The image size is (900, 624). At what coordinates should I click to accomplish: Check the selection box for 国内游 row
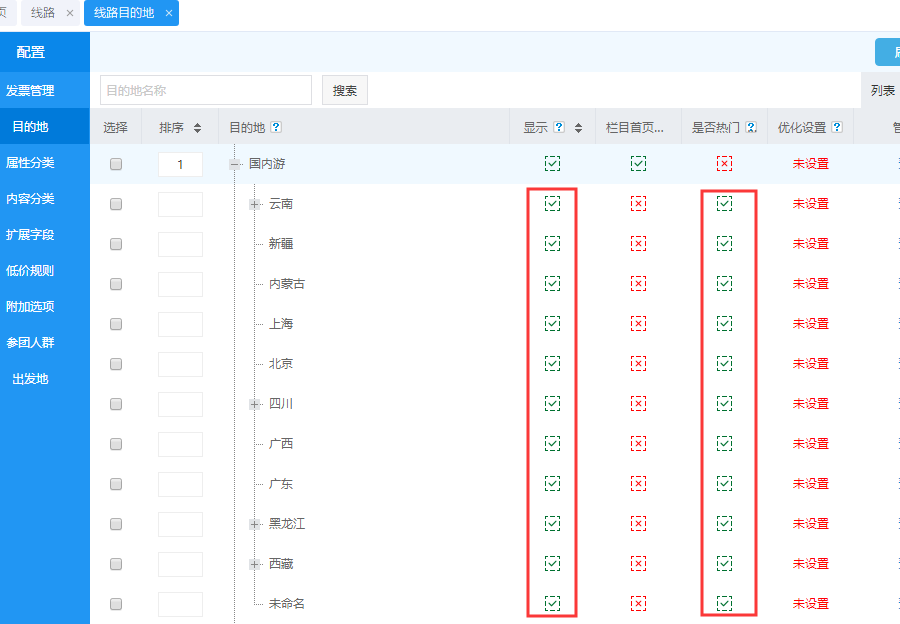coord(116,164)
